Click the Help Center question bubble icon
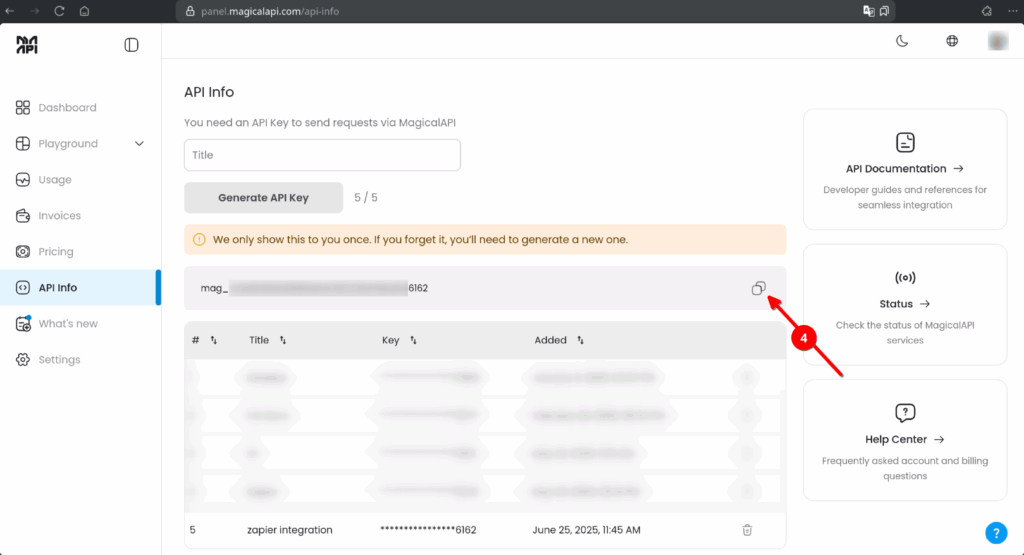The height and width of the screenshot is (555, 1024). point(905,413)
